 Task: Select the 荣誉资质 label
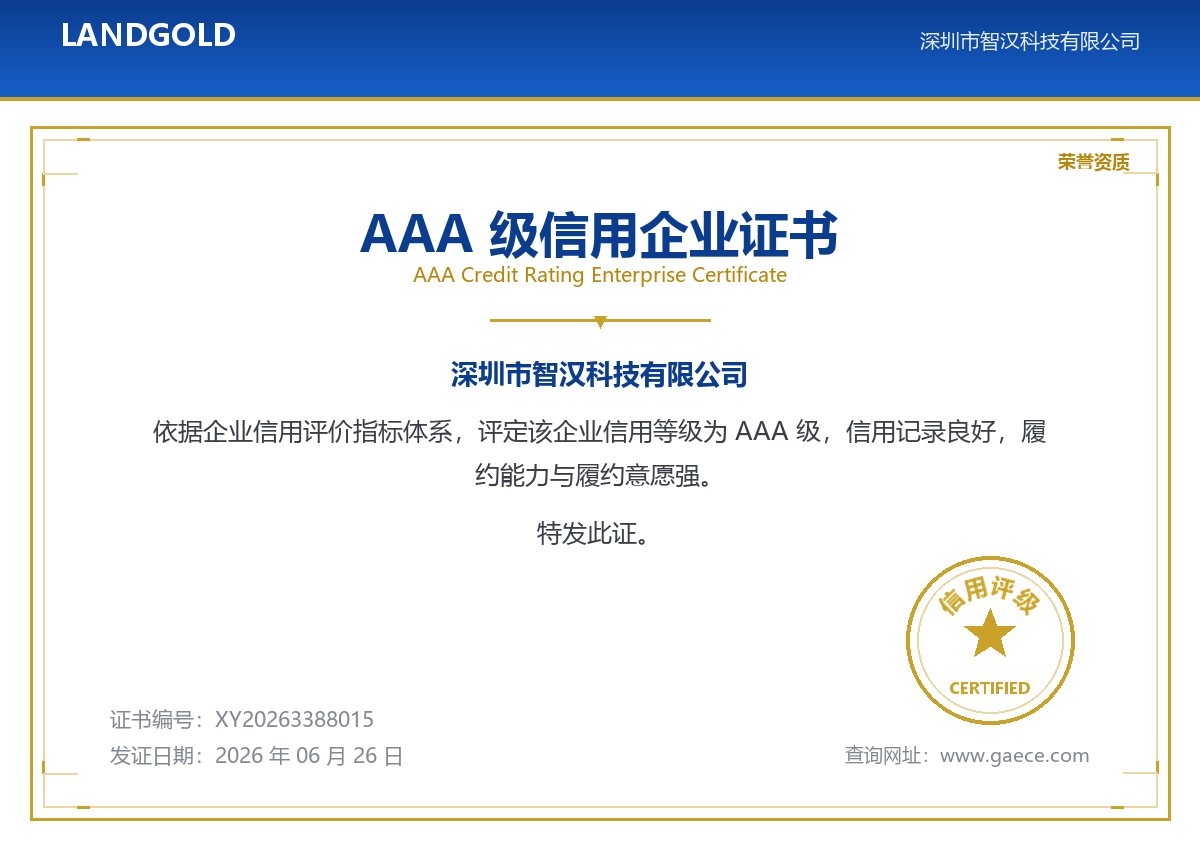coord(1093,162)
